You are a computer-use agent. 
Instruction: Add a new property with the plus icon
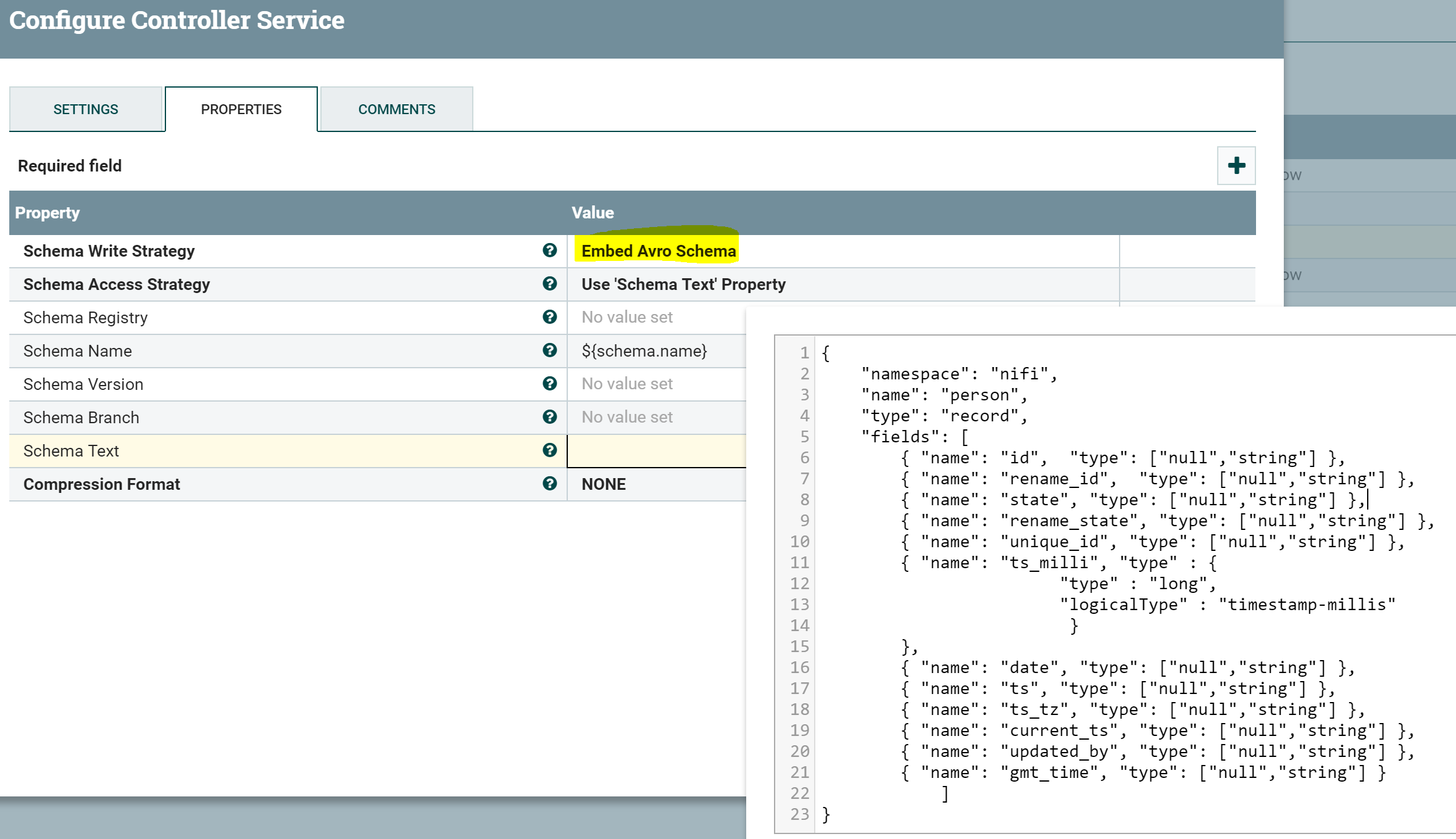1235,165
